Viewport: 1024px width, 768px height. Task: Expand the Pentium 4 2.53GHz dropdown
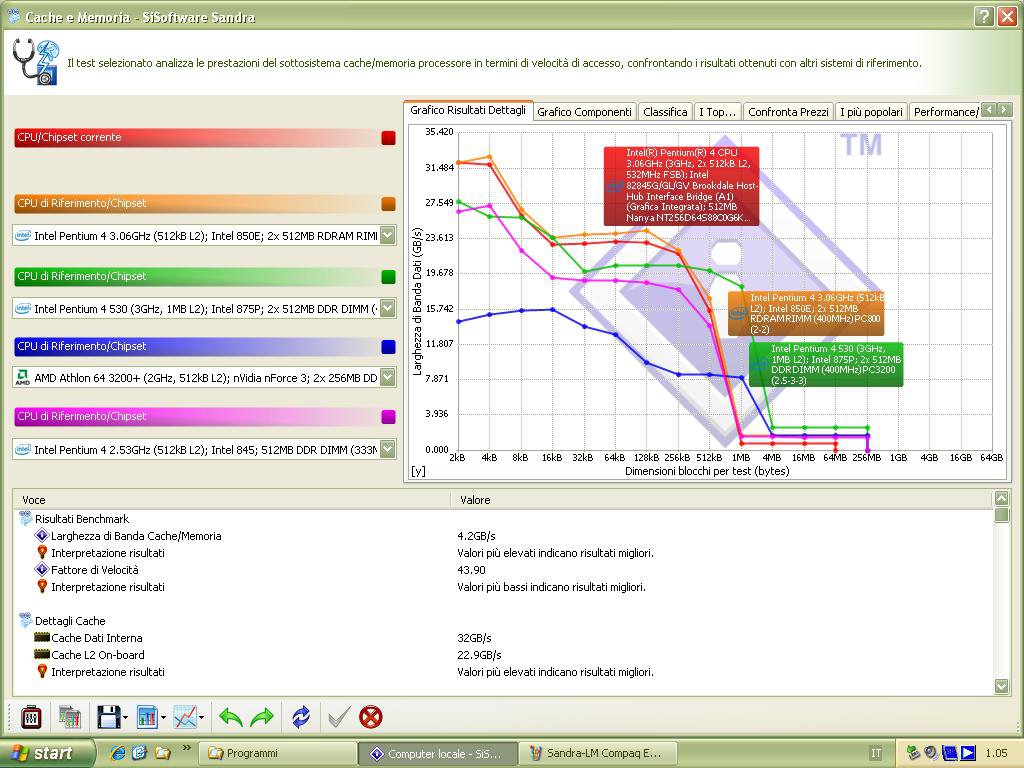(387, 450)
